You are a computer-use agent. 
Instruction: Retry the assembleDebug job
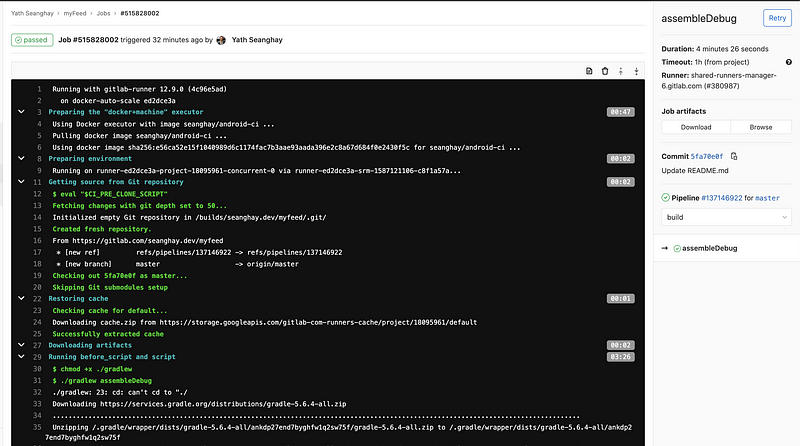pyautogui.click(x=777, y=18)
